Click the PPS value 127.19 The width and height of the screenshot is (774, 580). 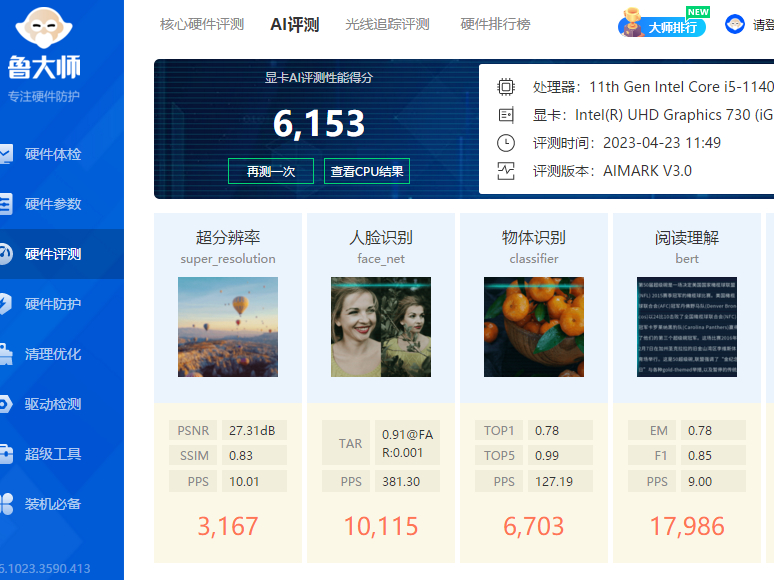point(560,481)
